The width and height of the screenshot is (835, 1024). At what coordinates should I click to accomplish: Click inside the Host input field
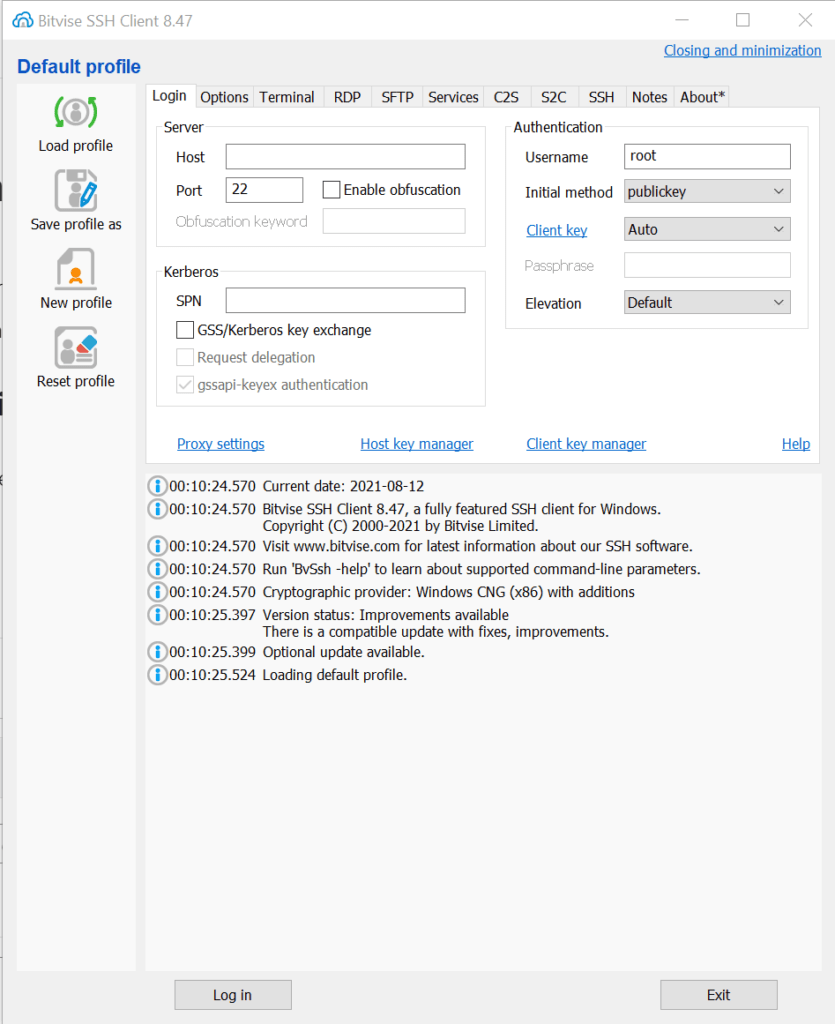coord(344,156)
